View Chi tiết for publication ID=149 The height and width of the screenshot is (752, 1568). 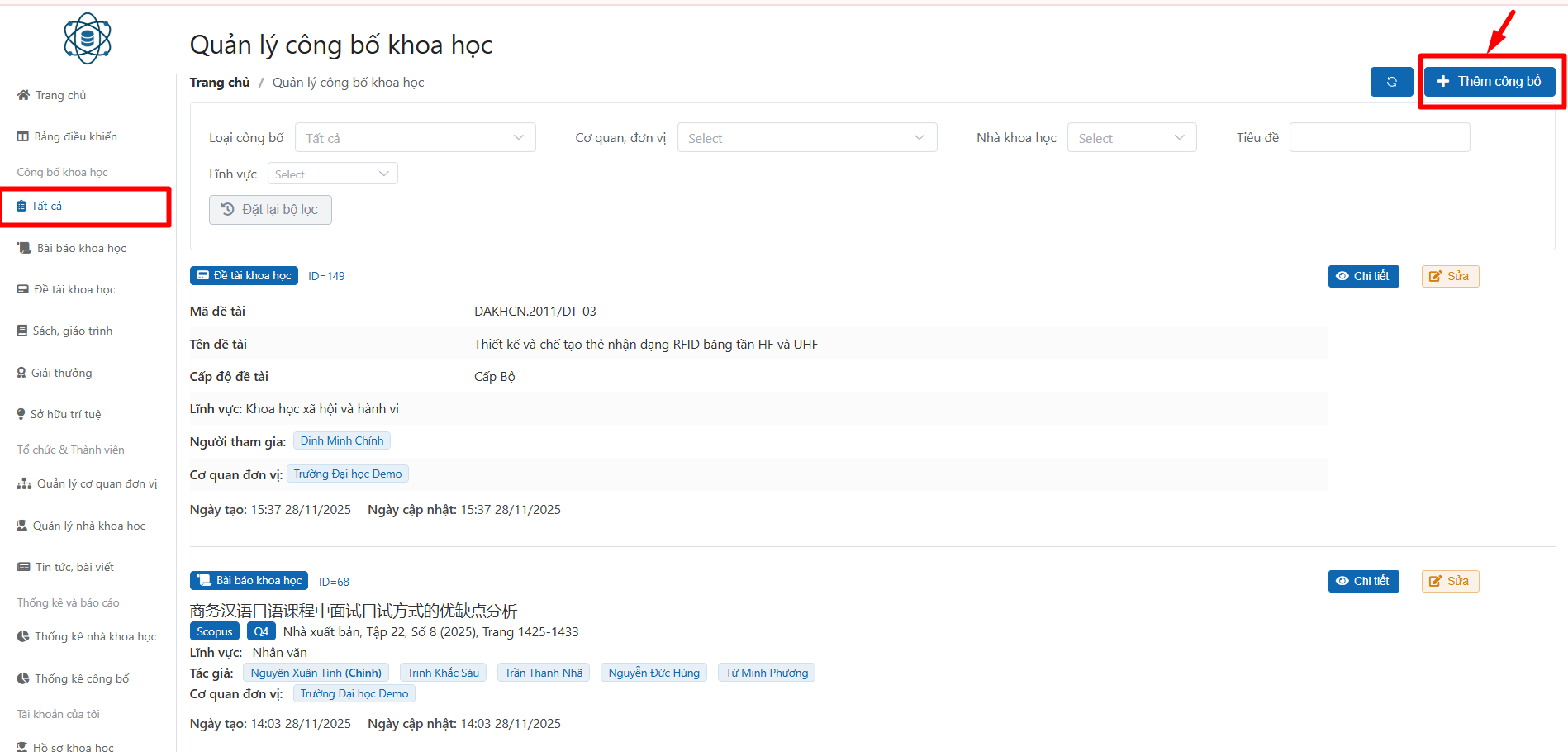click(x=1363, y=277)
